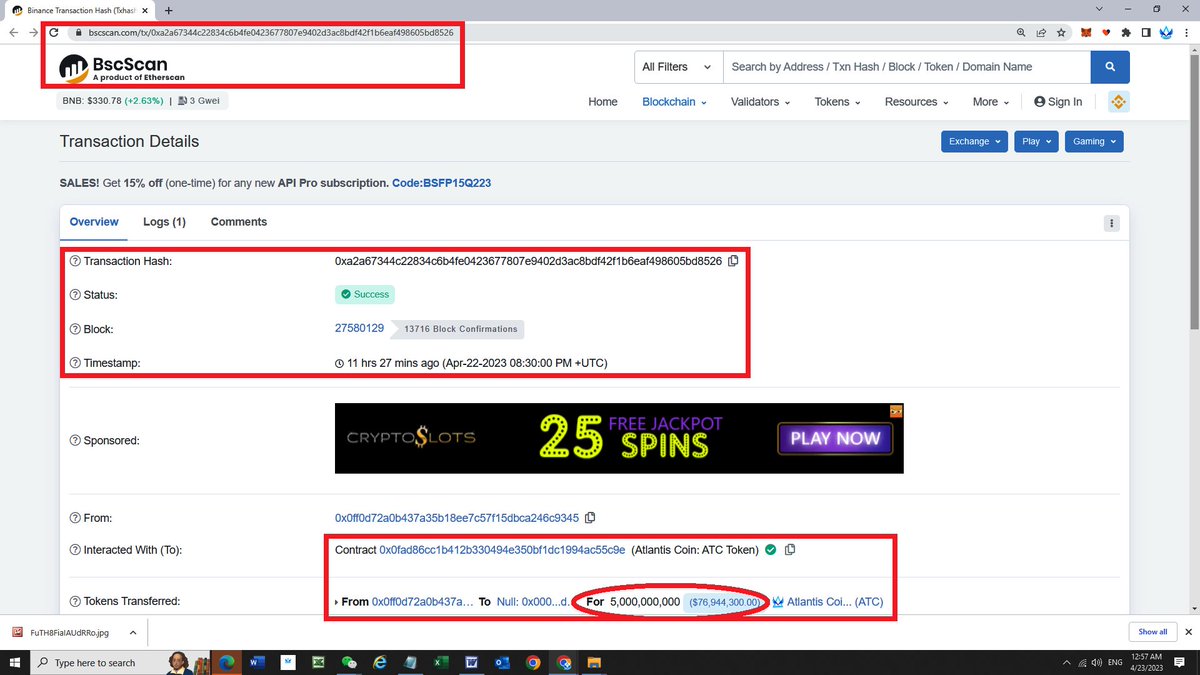Image resolution: width=1200 pixels, height=675 pixels.
Task: Expand download options for FuTH8FiaIAUdRRo.jpg
Action: tap(134, 632)
